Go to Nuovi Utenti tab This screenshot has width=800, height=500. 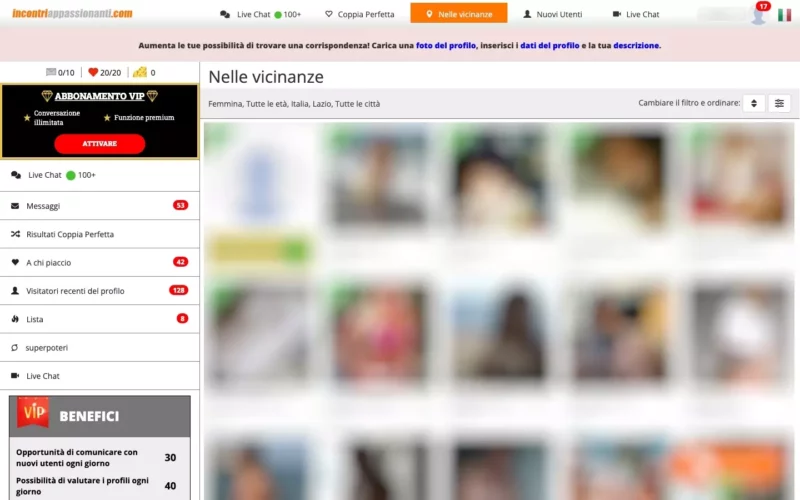coord(552,14)
